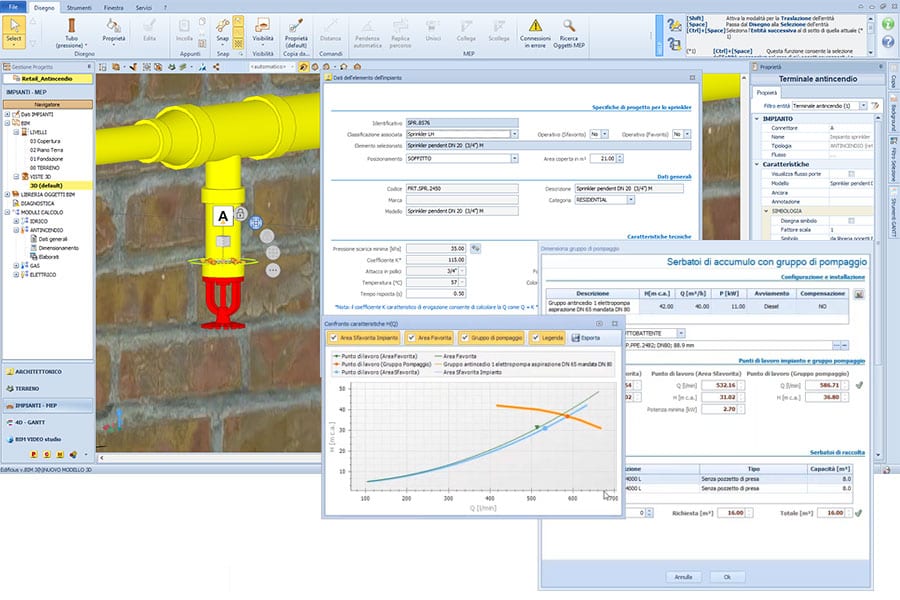This screenshot has width=900, height=600.
Task: Click the green check beside Gruppo pompaggio Q value
Action: [859, 385]
